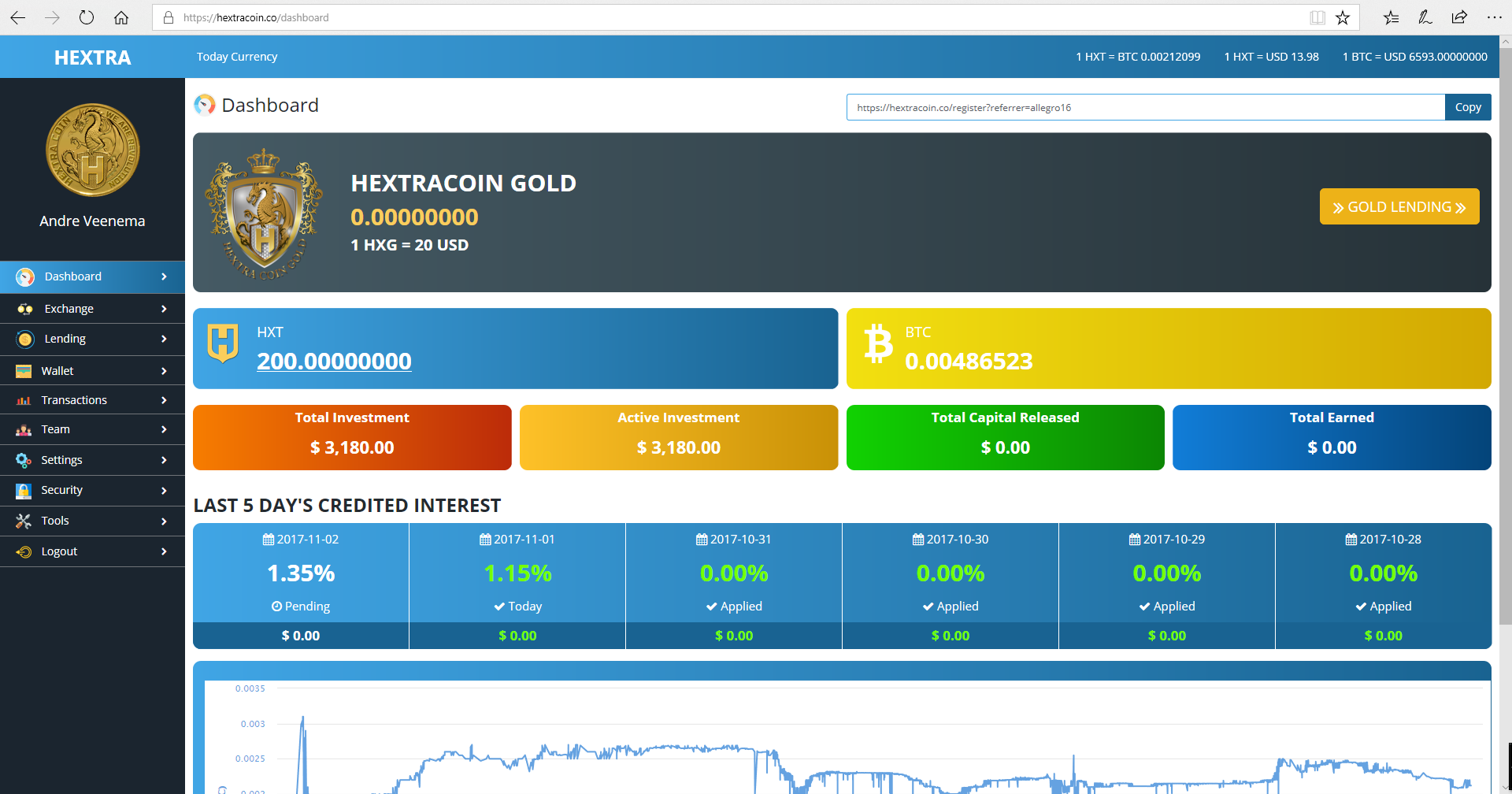Click the Transactions bar chart icon

pyautogui.click(x=24, y=400)
